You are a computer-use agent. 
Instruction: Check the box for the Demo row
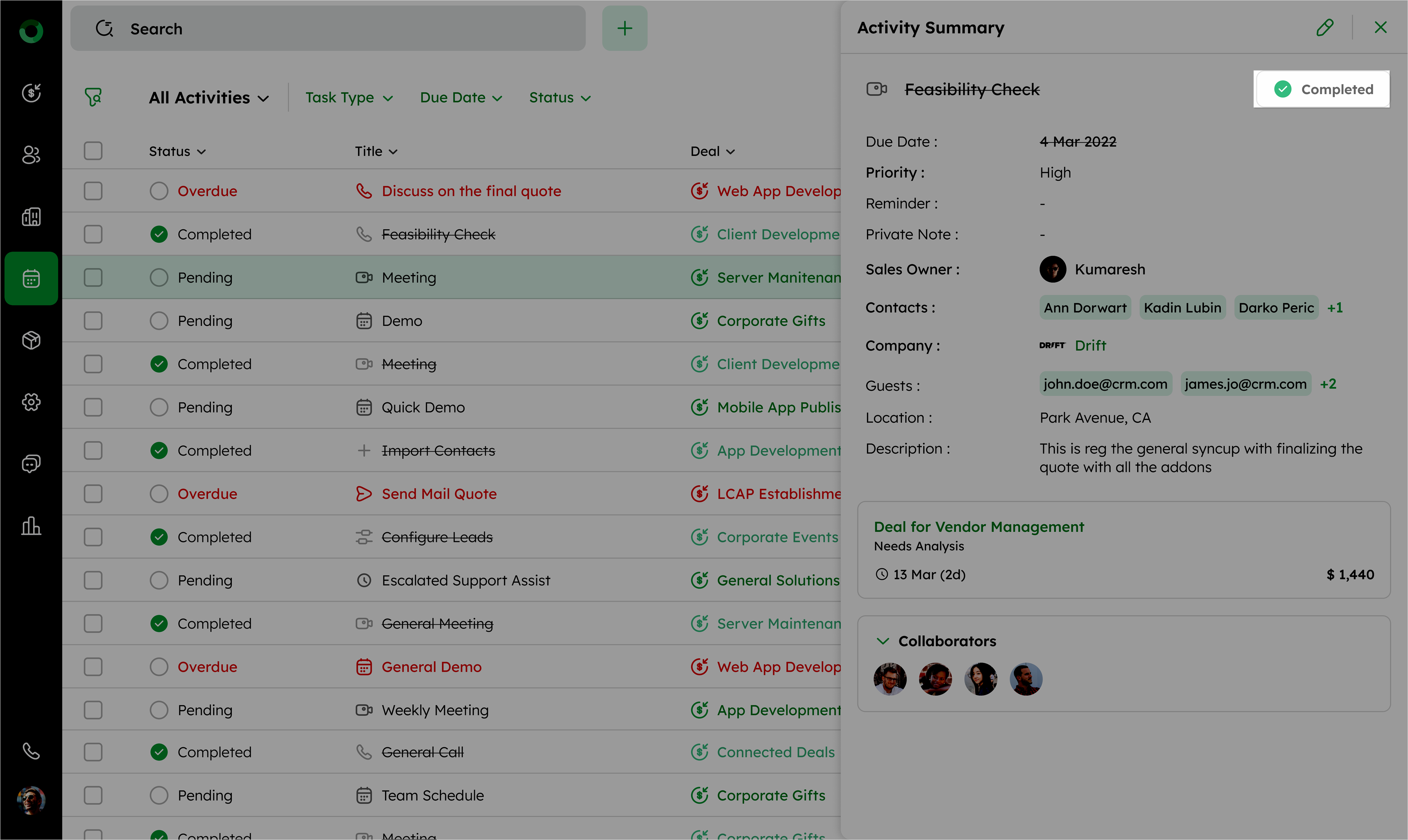click(93, 321)
